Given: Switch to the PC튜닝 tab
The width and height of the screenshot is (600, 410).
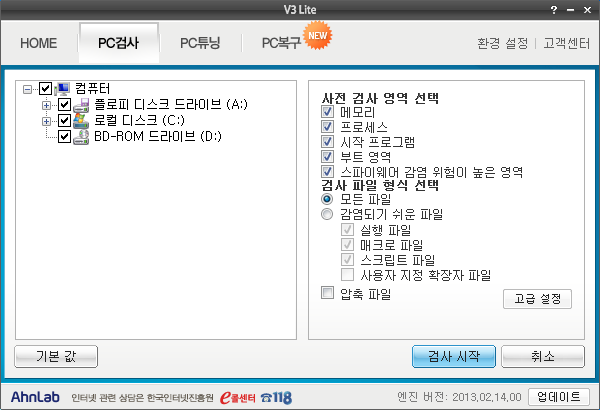Looking at the screenshot, I should [x=200, y=43].
